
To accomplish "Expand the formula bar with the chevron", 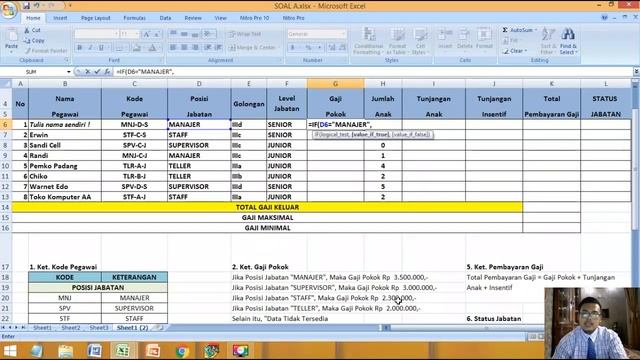I will pyautogui.click(x=636, y=71).
